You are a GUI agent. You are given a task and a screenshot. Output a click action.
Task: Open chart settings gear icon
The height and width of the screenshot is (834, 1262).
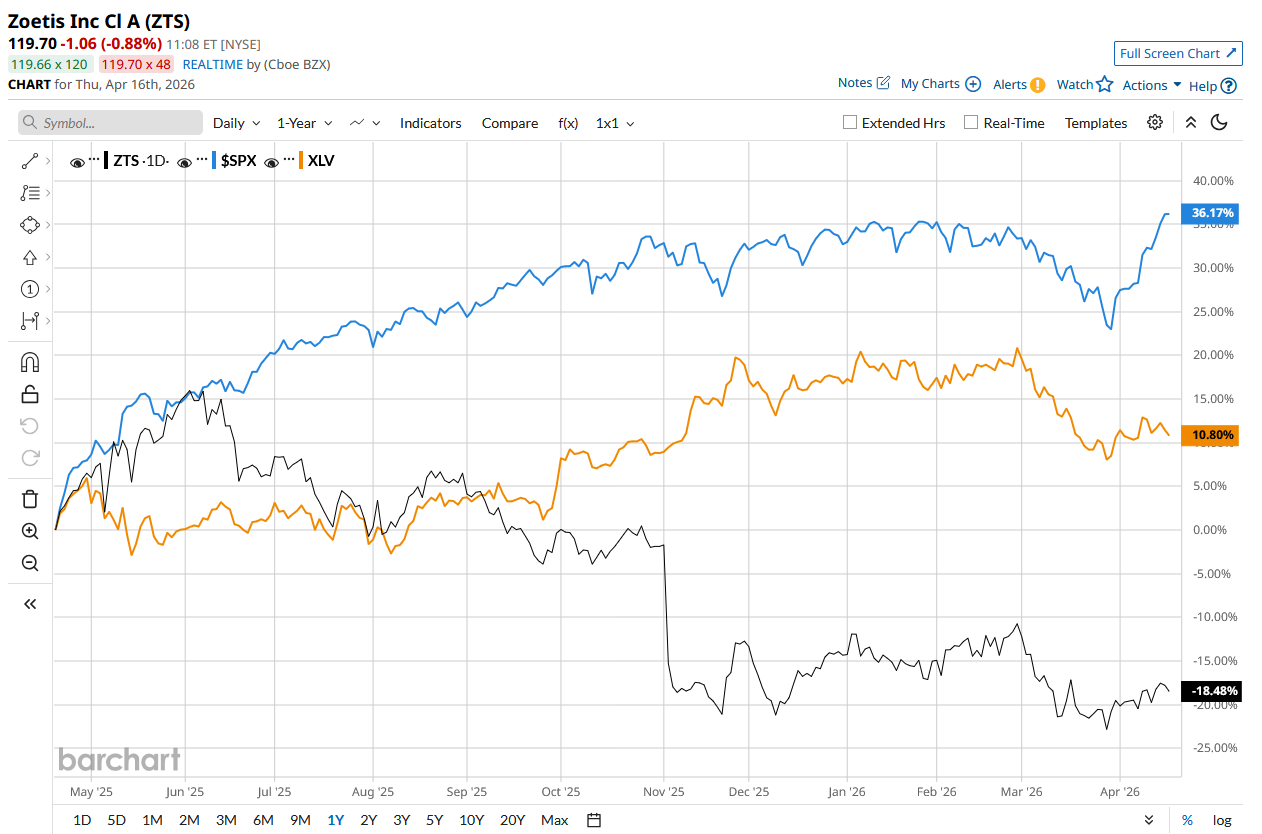[1155, 122]
